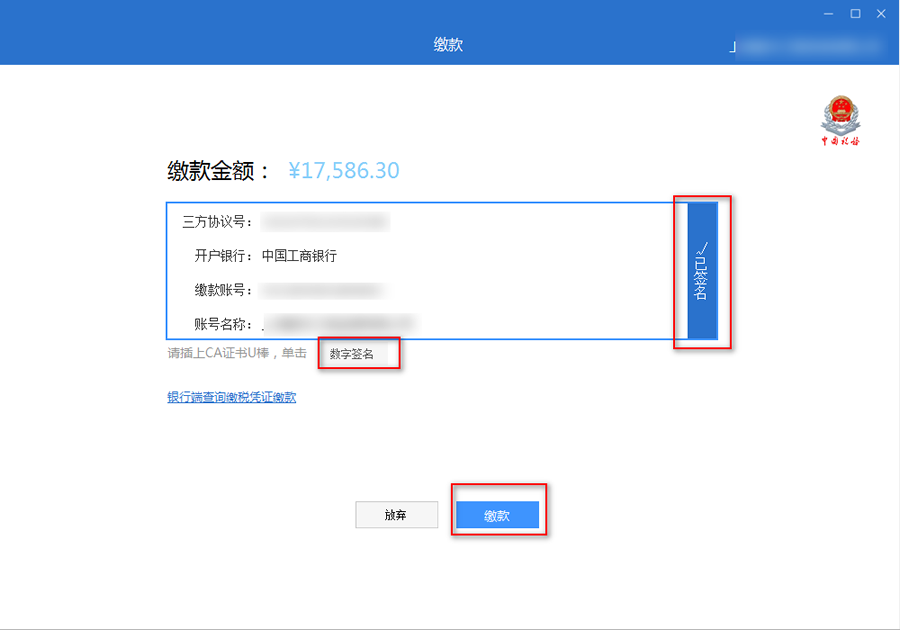Select the 缴款账号 value field

(322, 290)
